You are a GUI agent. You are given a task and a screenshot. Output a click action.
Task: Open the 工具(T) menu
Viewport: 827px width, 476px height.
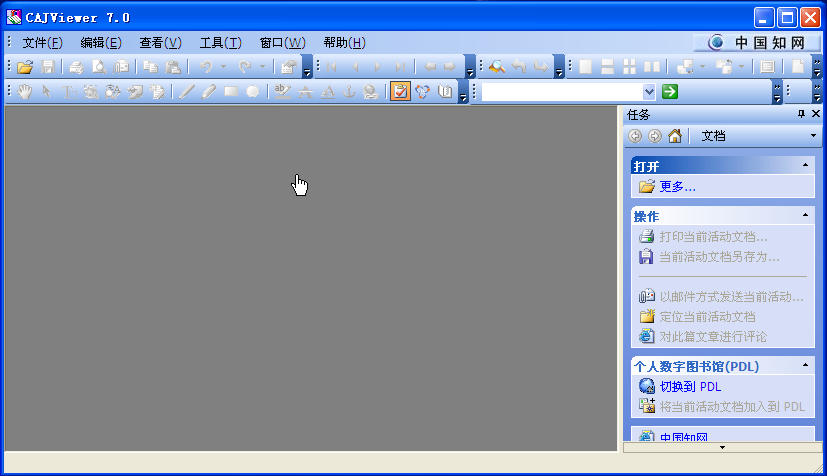[220, 43]
